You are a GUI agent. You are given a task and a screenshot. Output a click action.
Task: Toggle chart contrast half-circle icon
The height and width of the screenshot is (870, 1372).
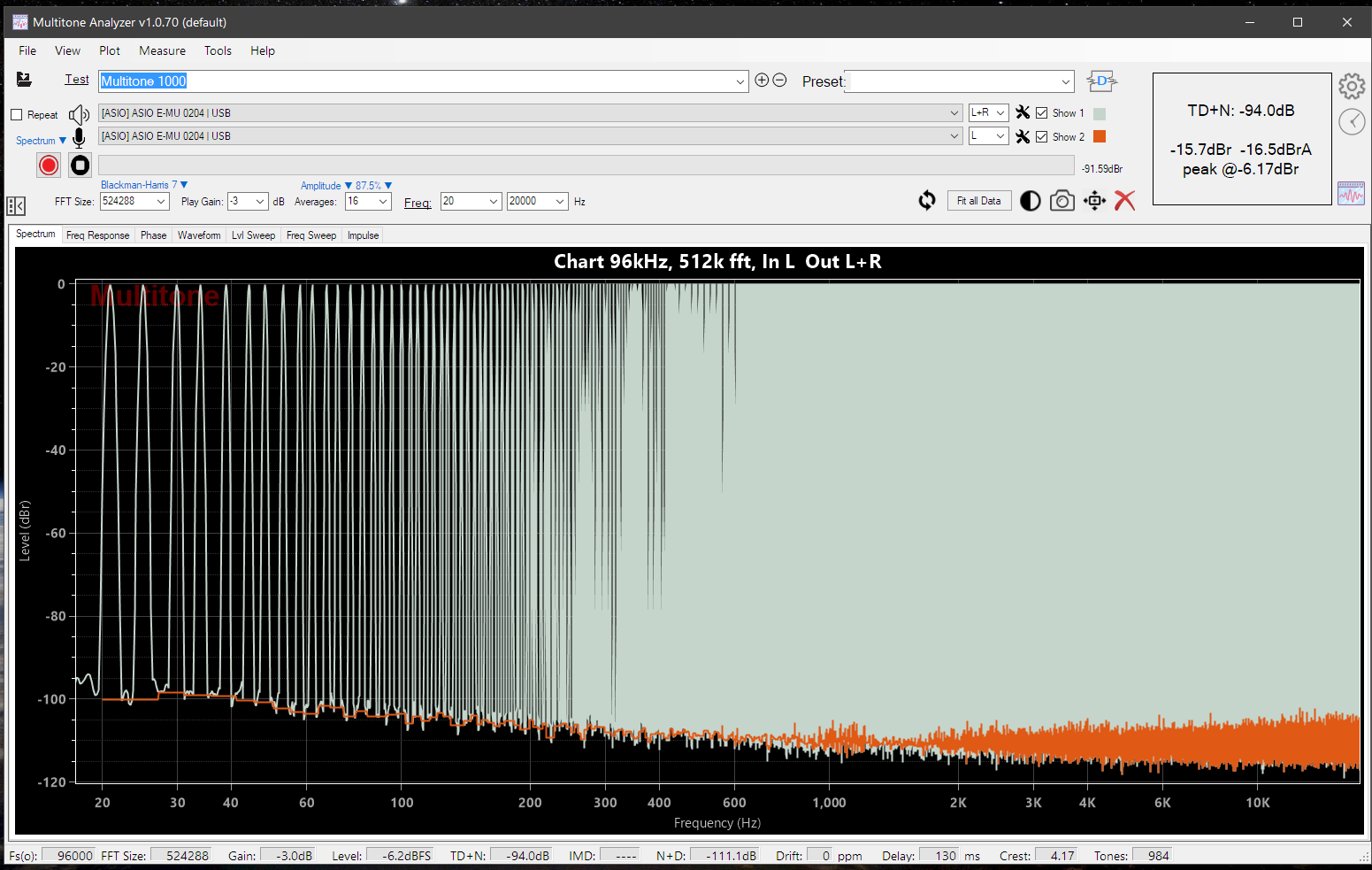click(x=1030, y=201)
